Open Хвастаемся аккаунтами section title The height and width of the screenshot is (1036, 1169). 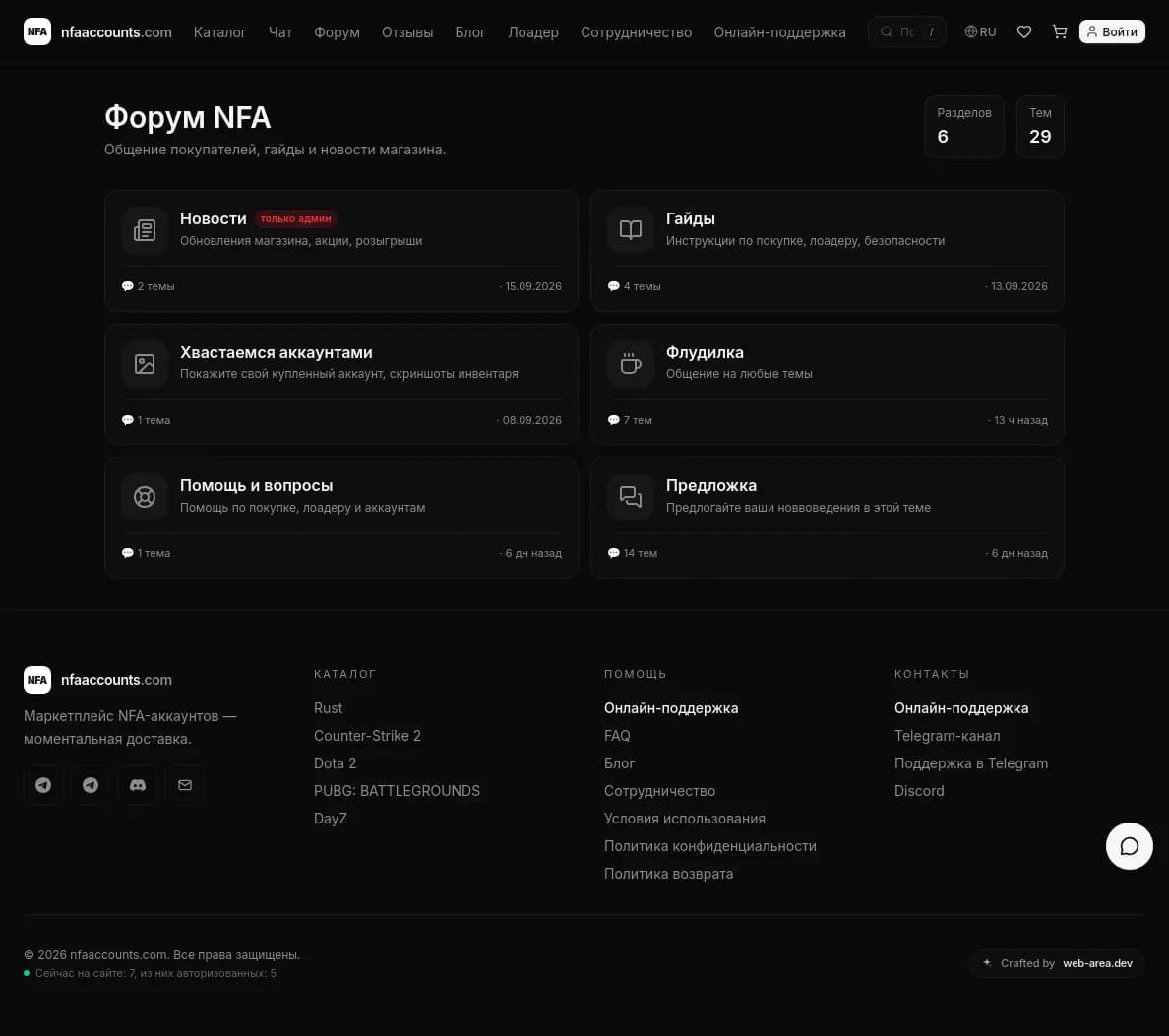276,352
